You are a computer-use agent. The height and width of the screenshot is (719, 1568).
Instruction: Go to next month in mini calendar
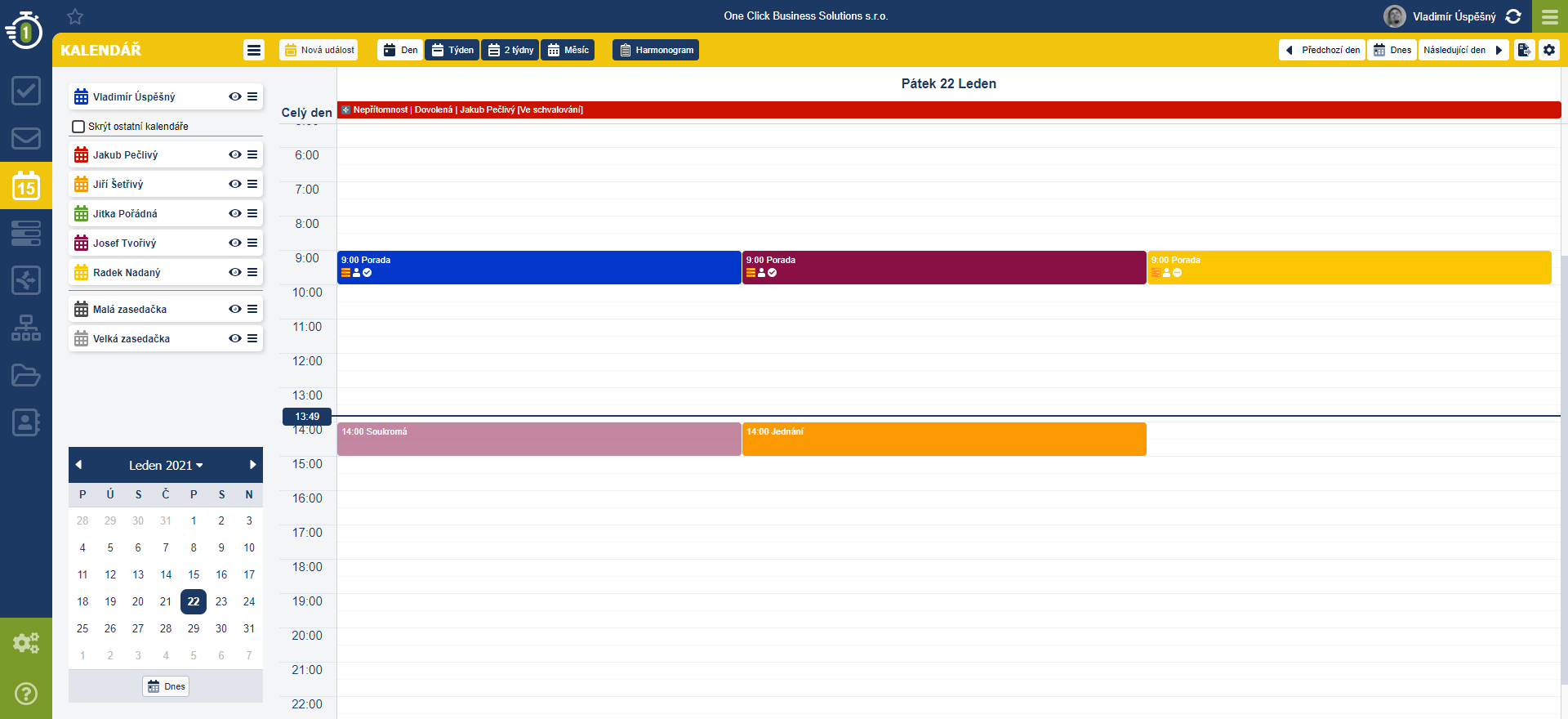(253, 465)
